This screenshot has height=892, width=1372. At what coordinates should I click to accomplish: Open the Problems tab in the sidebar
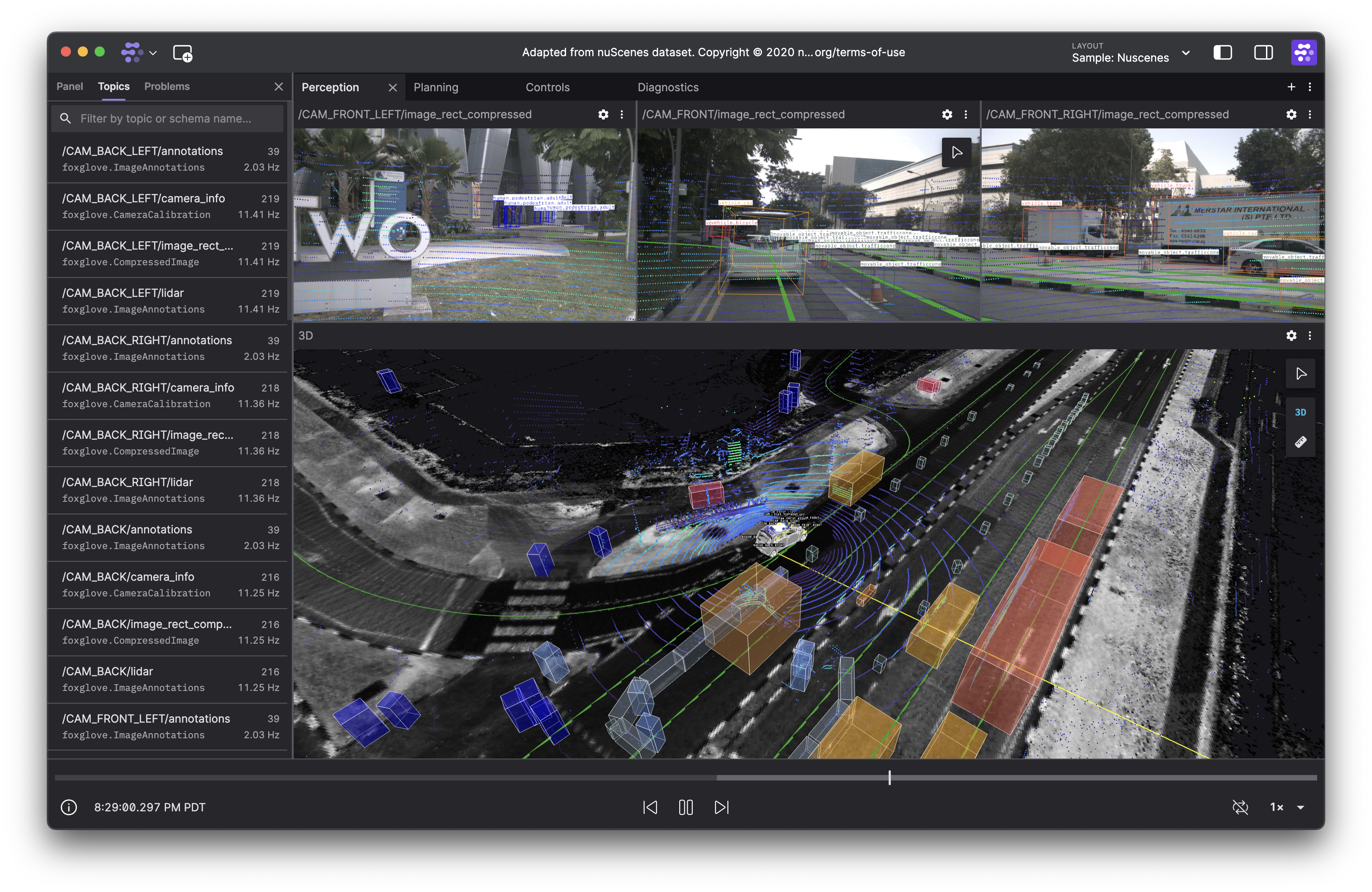coord(166,87)
